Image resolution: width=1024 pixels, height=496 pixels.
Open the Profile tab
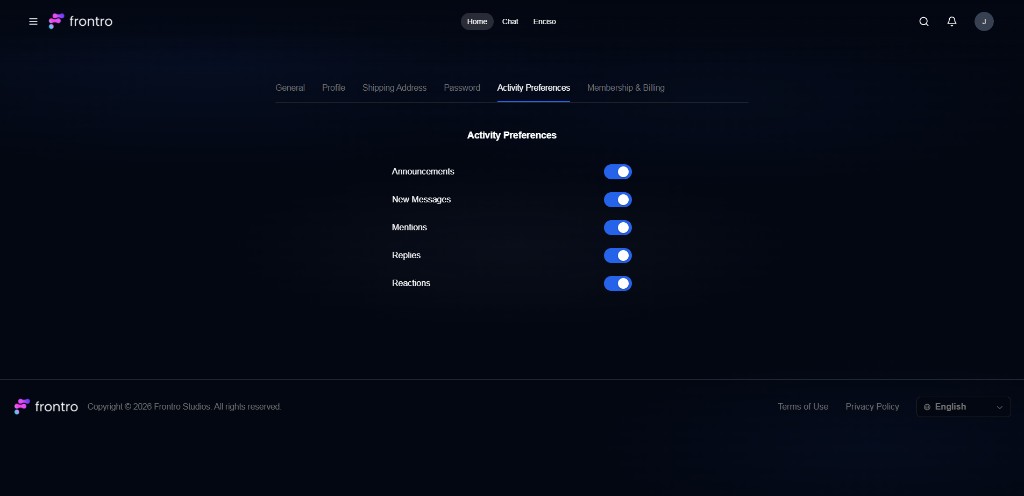click(333, 87)
